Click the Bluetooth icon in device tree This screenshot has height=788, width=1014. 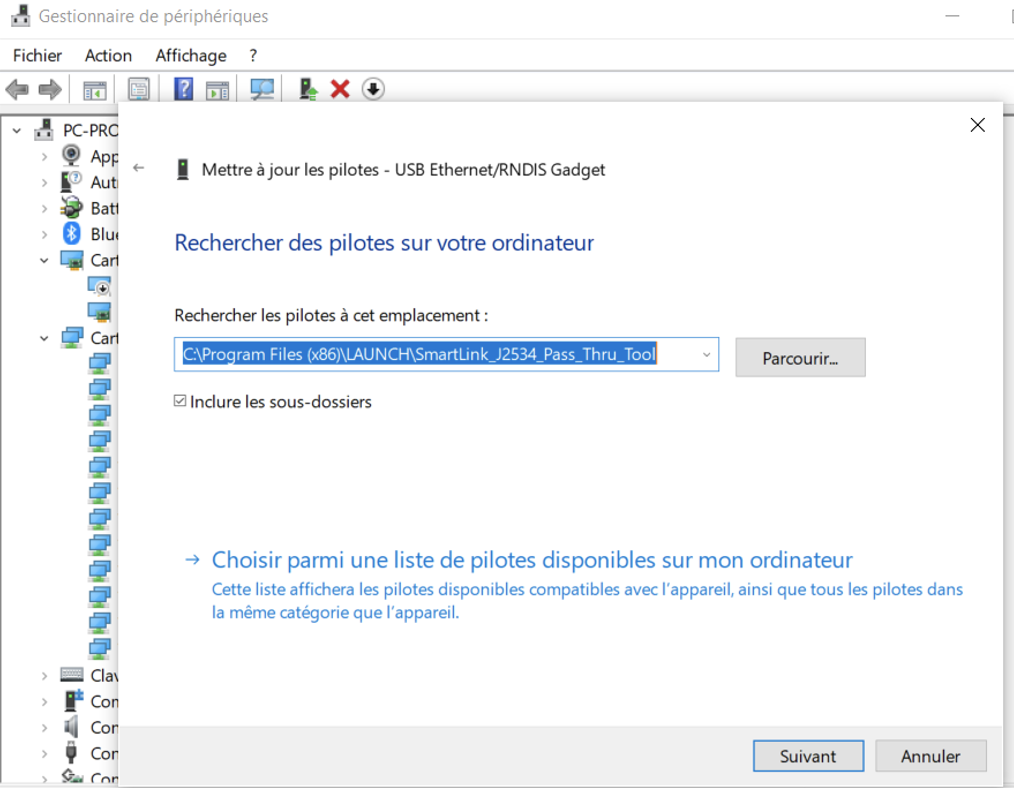tap(72, 234)
